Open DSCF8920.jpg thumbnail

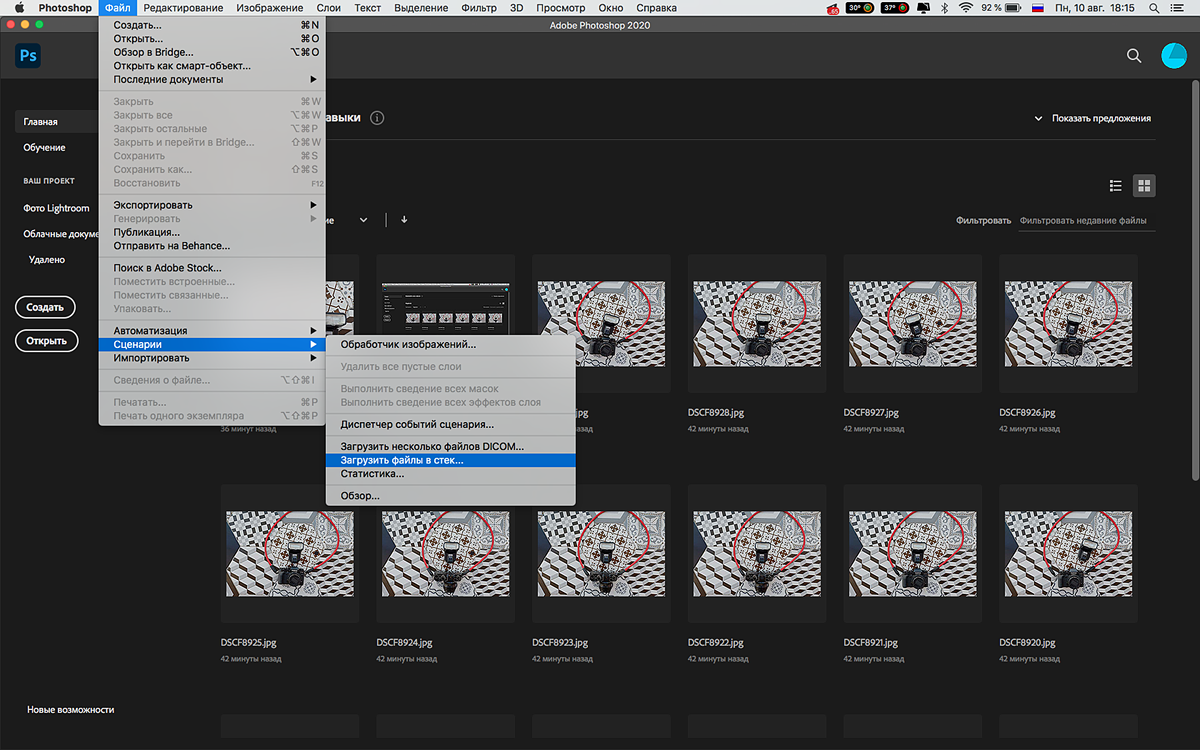[1069, 554]
